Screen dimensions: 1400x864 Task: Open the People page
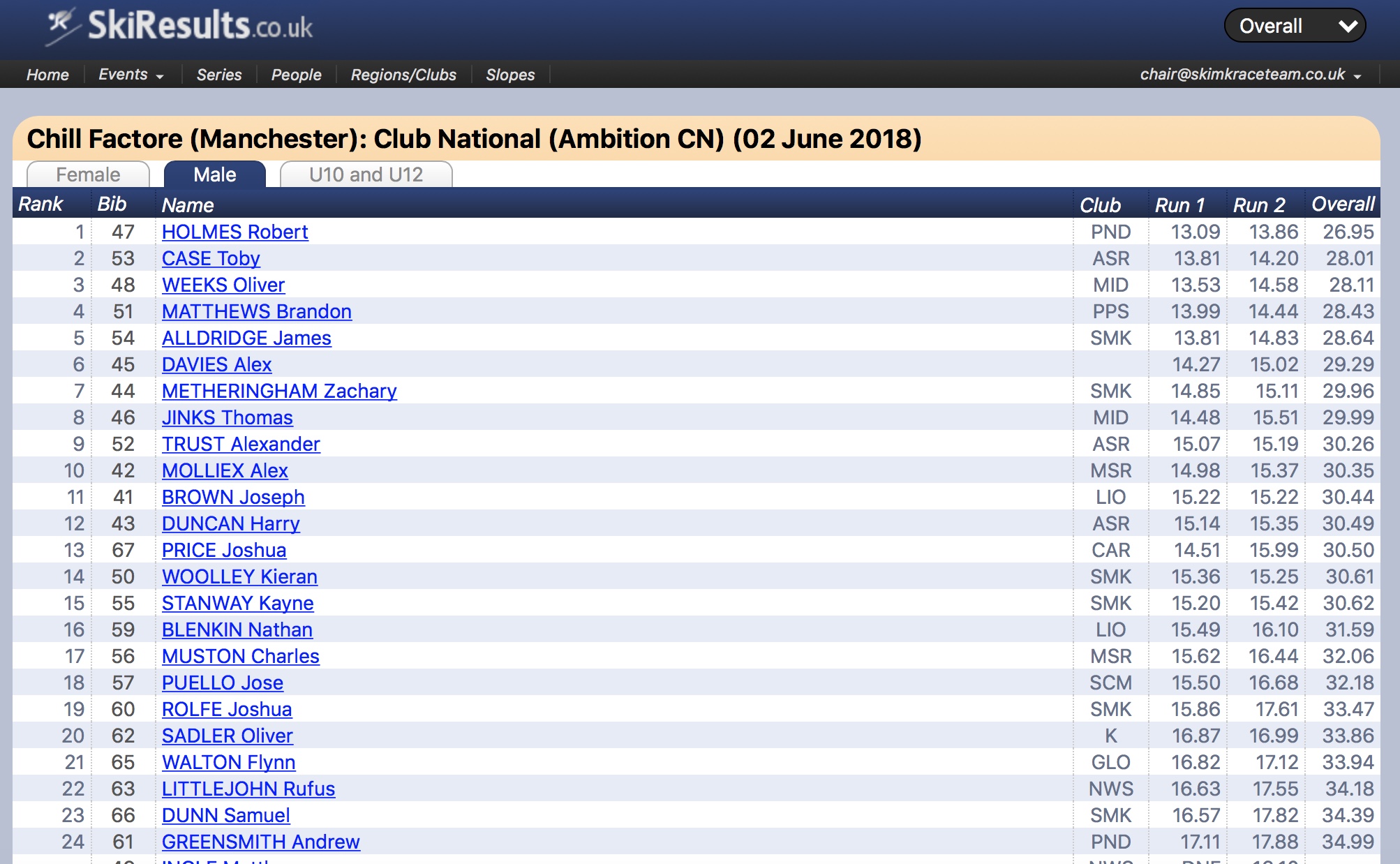click(x=296, y=75)
